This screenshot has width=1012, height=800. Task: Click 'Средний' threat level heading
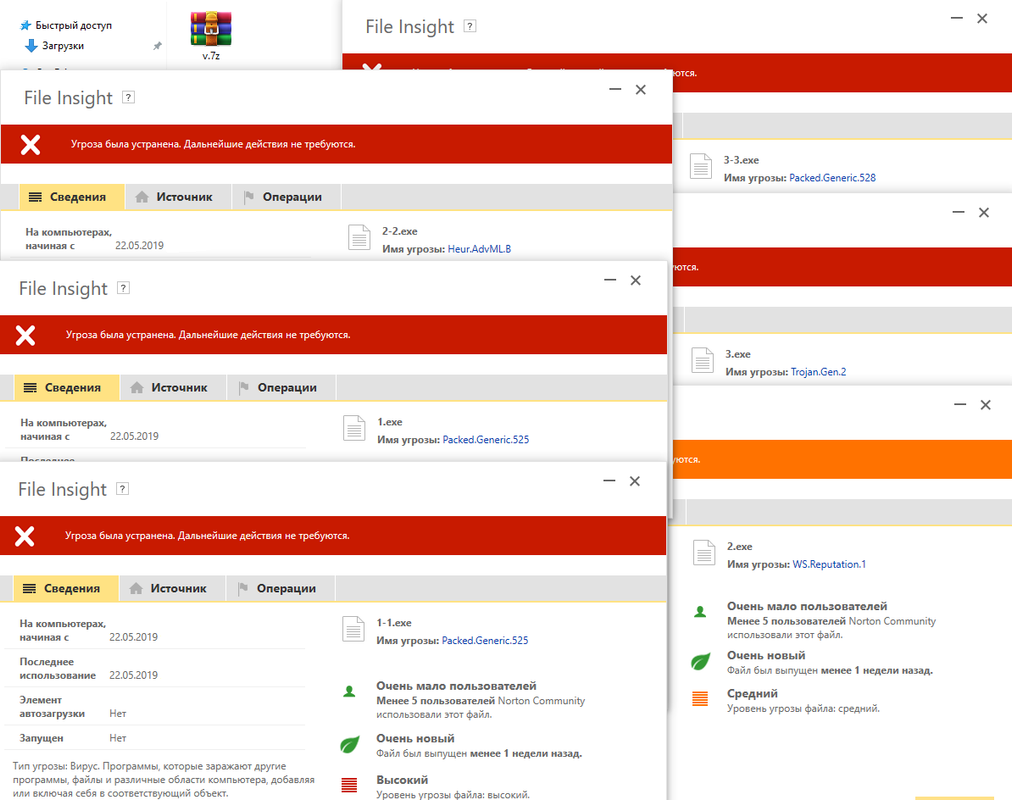coord(753,694)
